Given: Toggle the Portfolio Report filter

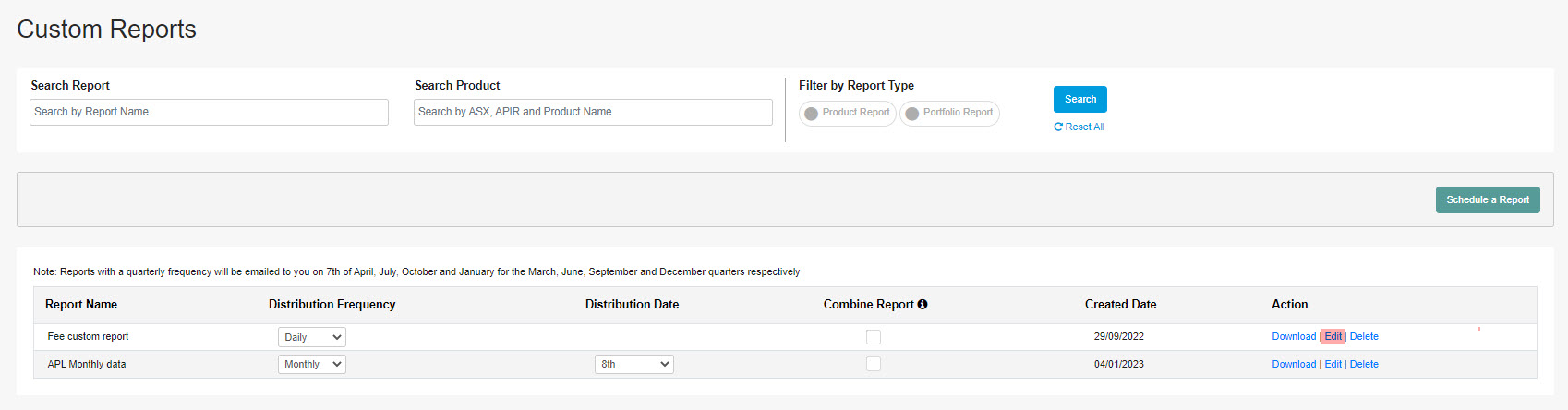Looking at the screenshot, I should 949,113.
